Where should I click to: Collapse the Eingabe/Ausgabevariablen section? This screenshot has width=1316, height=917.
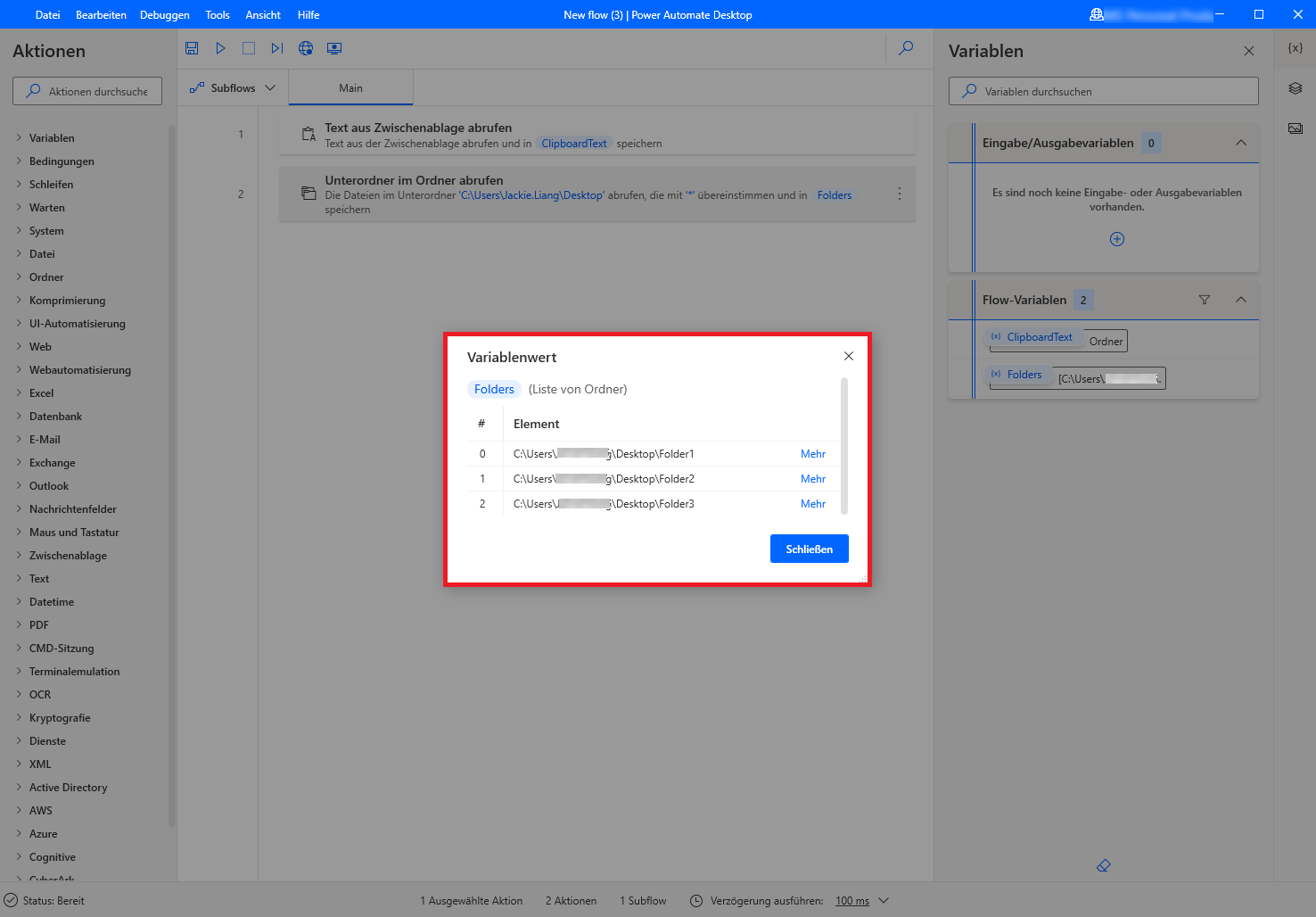click(x=1241, y=143)
